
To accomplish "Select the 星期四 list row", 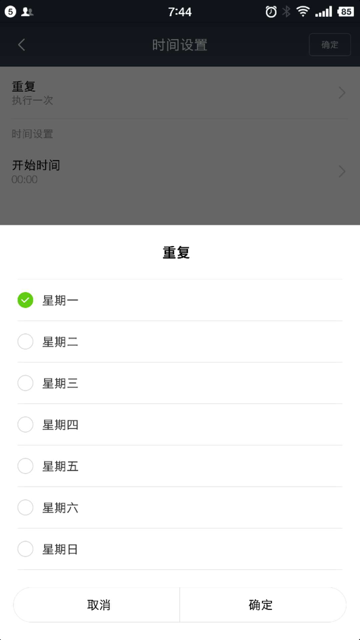I will 180,424.
